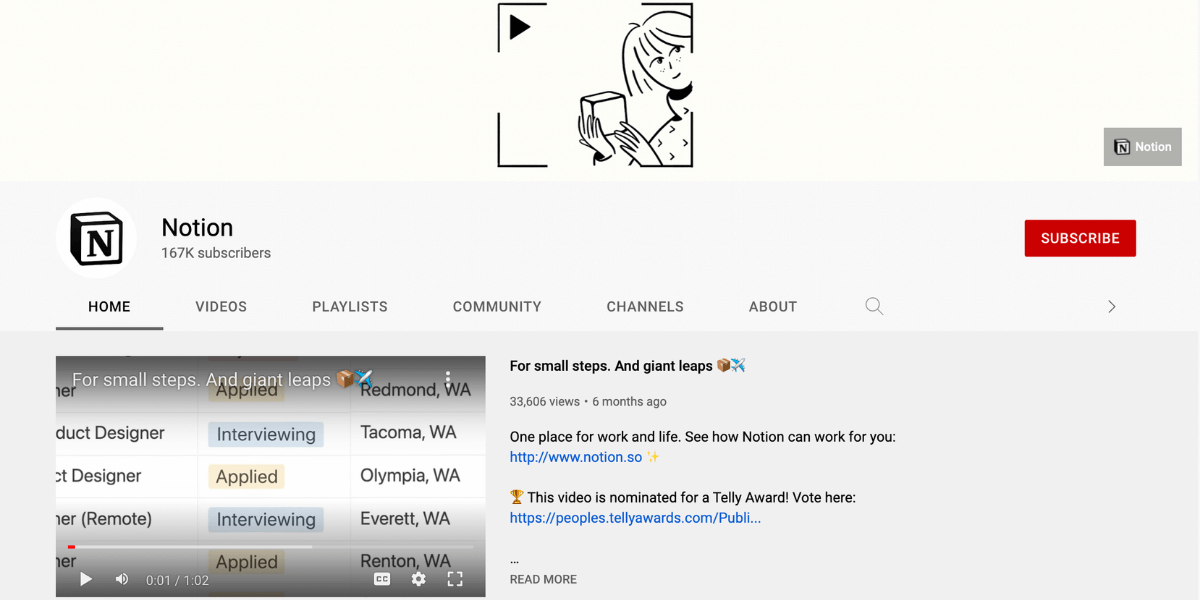
Task: Click the chevron to reveal more channel tabs
Action: point(1111,306)
